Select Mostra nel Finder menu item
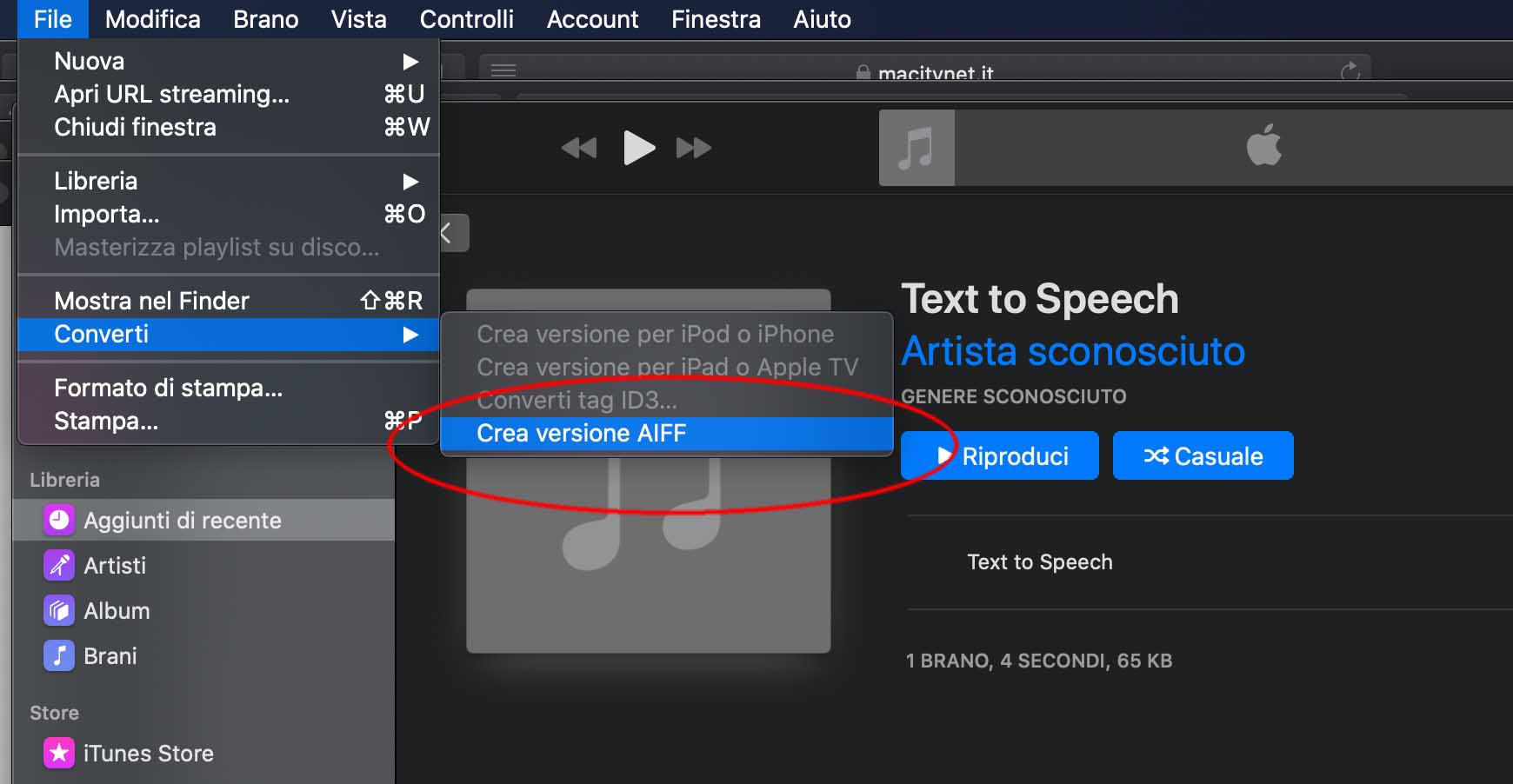Screen dimensions: 1513x784 click(229, 301)
